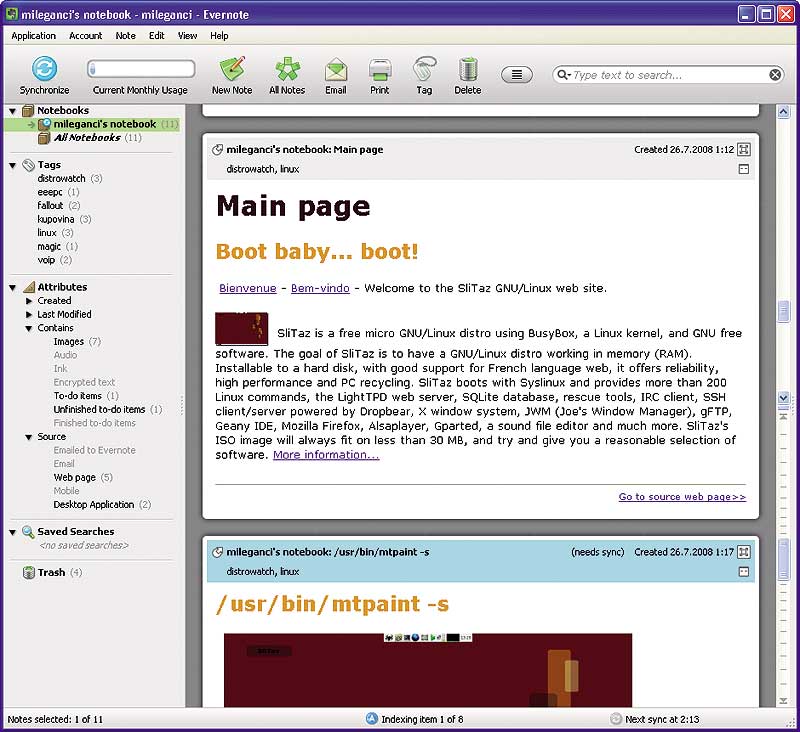Open the Application menu
Screen dimensions: 800x732
34,36
